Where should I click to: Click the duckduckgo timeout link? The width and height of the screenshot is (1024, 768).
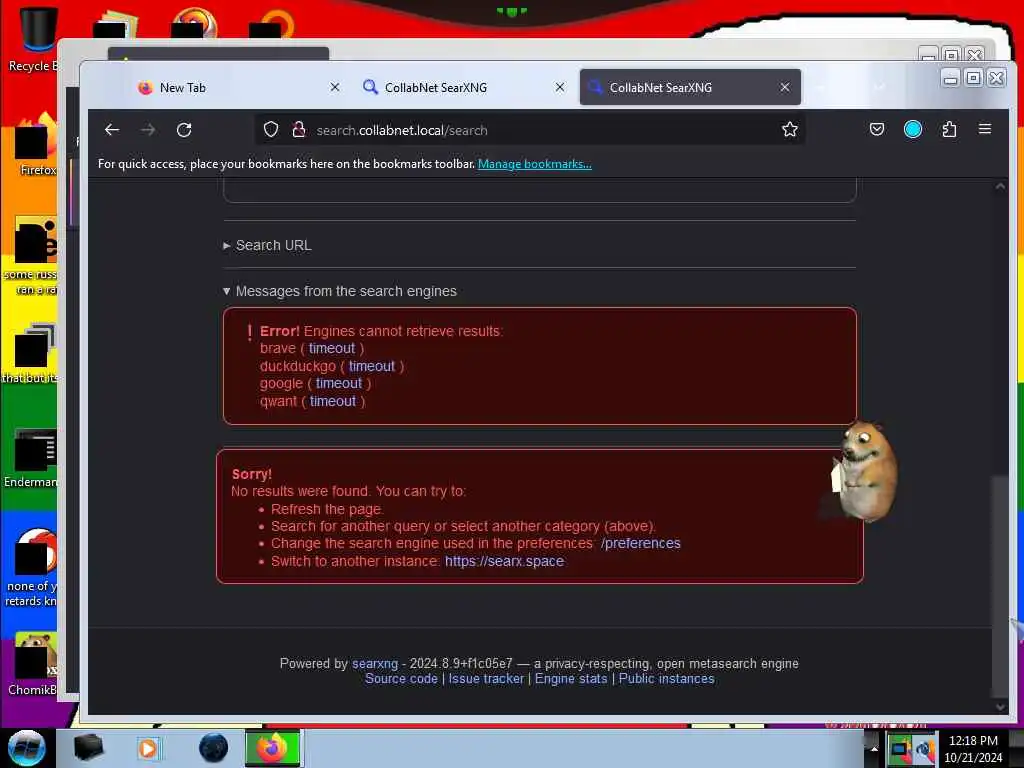click(372, 366)
